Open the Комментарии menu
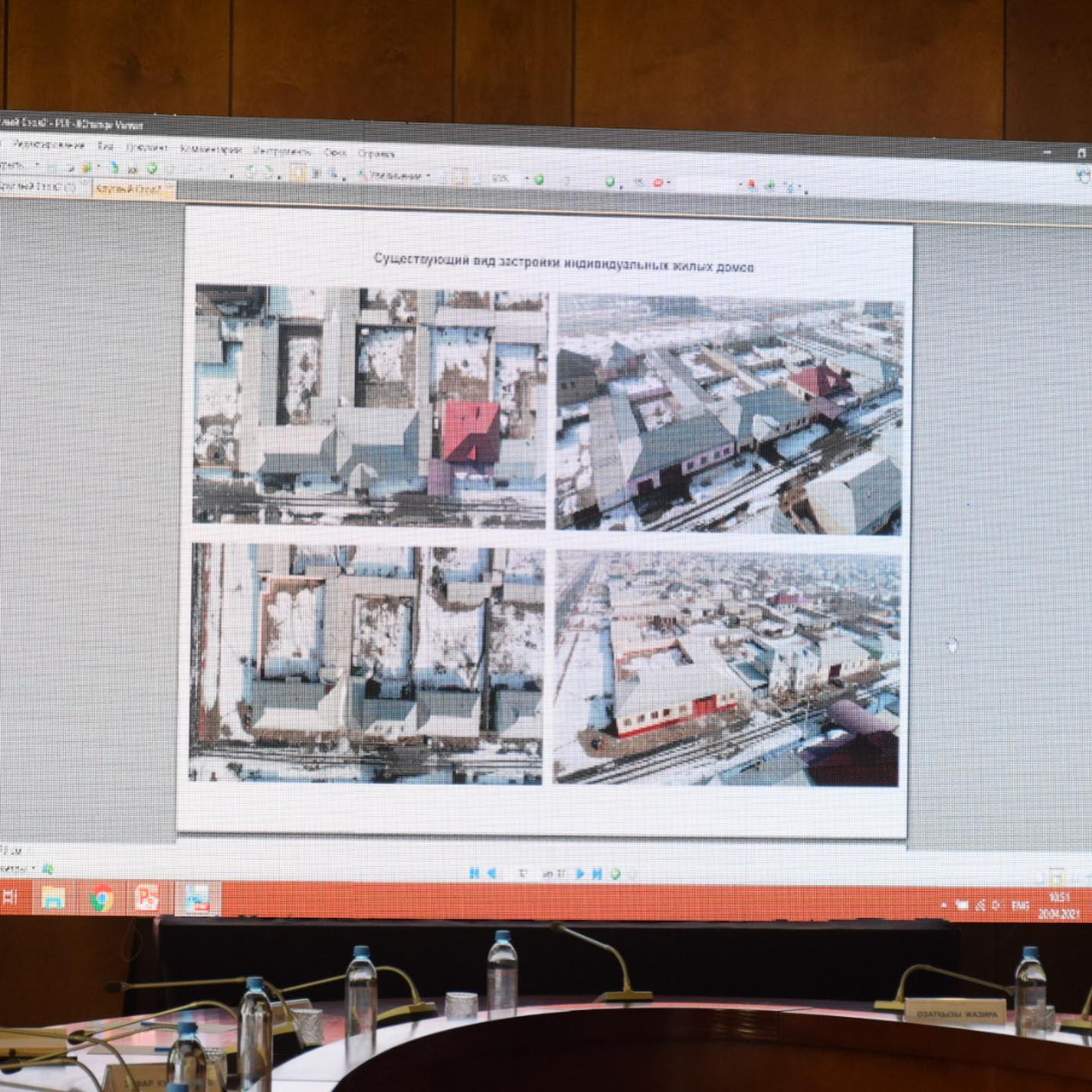This screenshot has height=1092, width=1092. click(211, 149)
